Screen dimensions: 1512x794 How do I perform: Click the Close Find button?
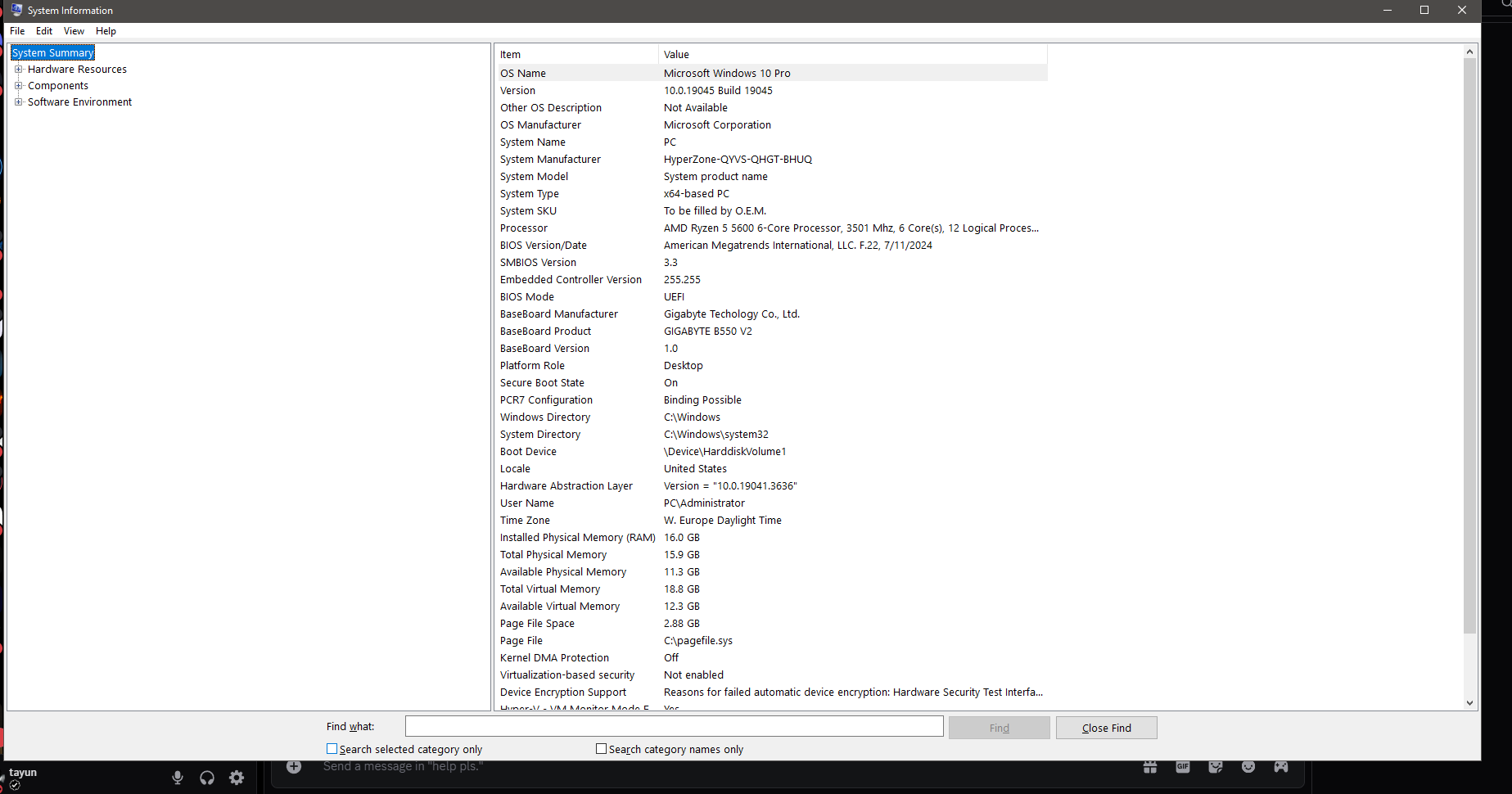coord(1106,728)
